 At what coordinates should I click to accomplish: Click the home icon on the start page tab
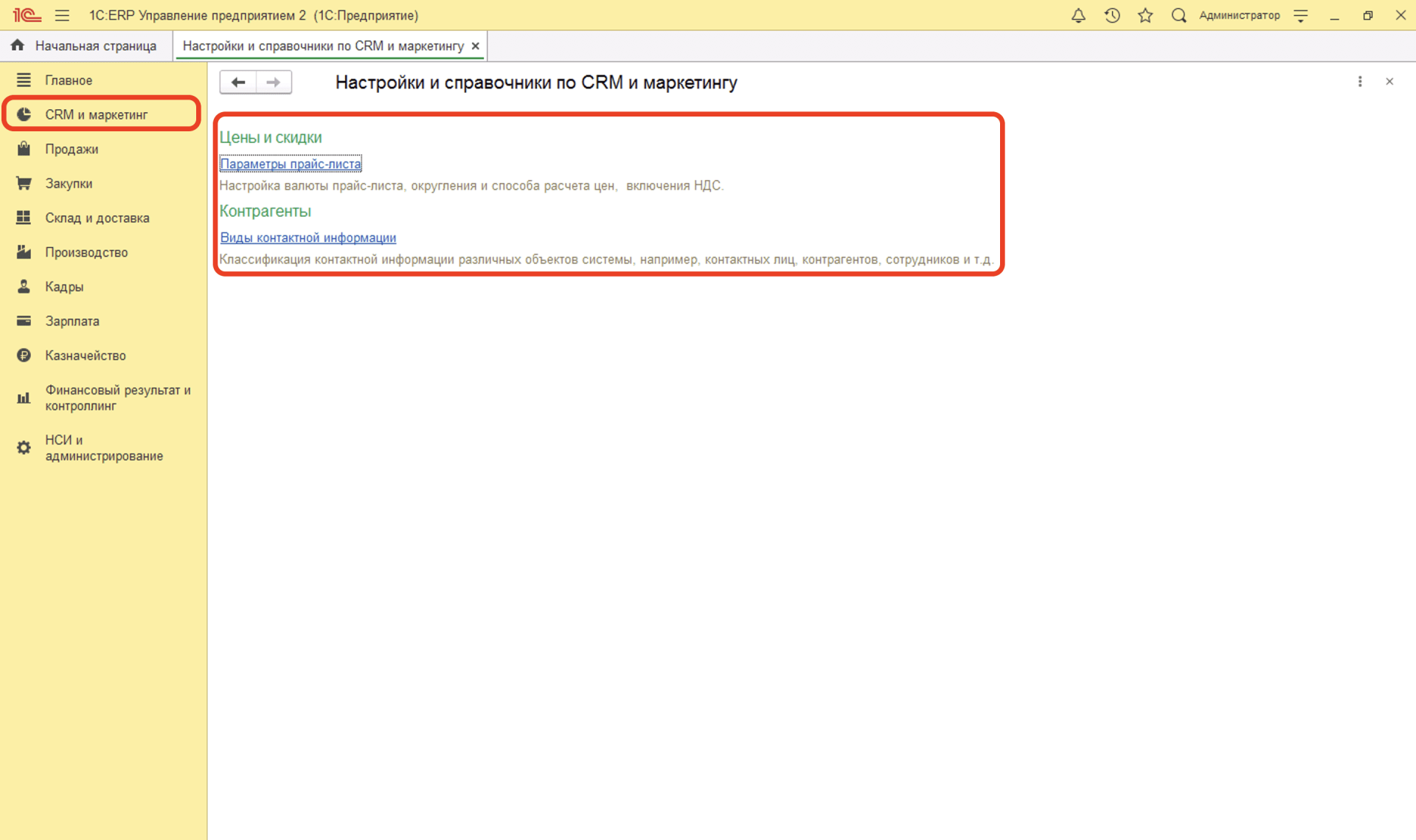coord(18,46)
